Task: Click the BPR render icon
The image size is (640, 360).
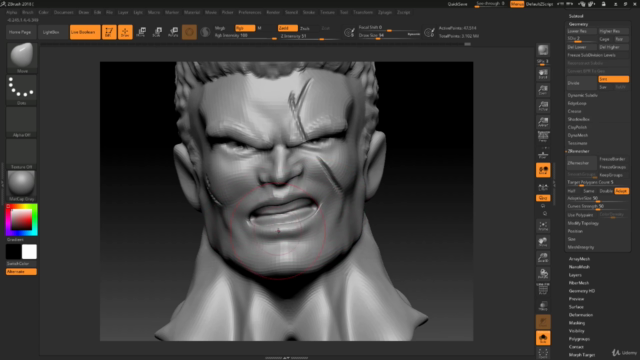Action: tap(543, 51)
